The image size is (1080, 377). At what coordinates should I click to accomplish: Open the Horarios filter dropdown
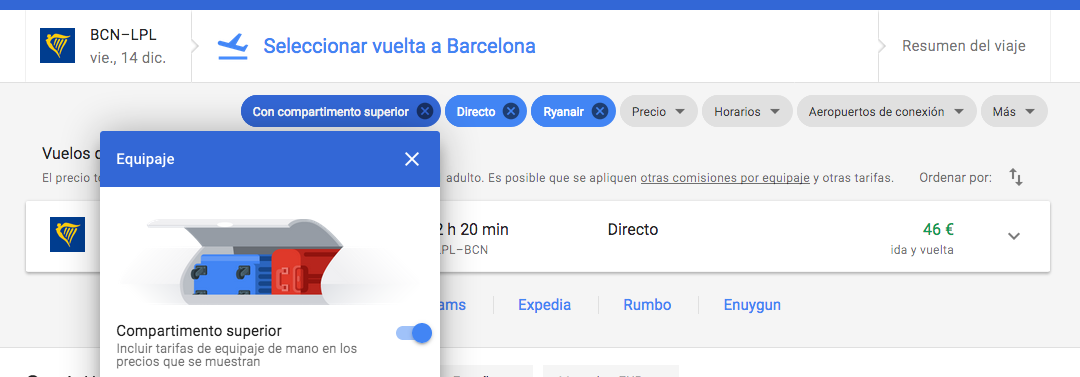[747, 112]
